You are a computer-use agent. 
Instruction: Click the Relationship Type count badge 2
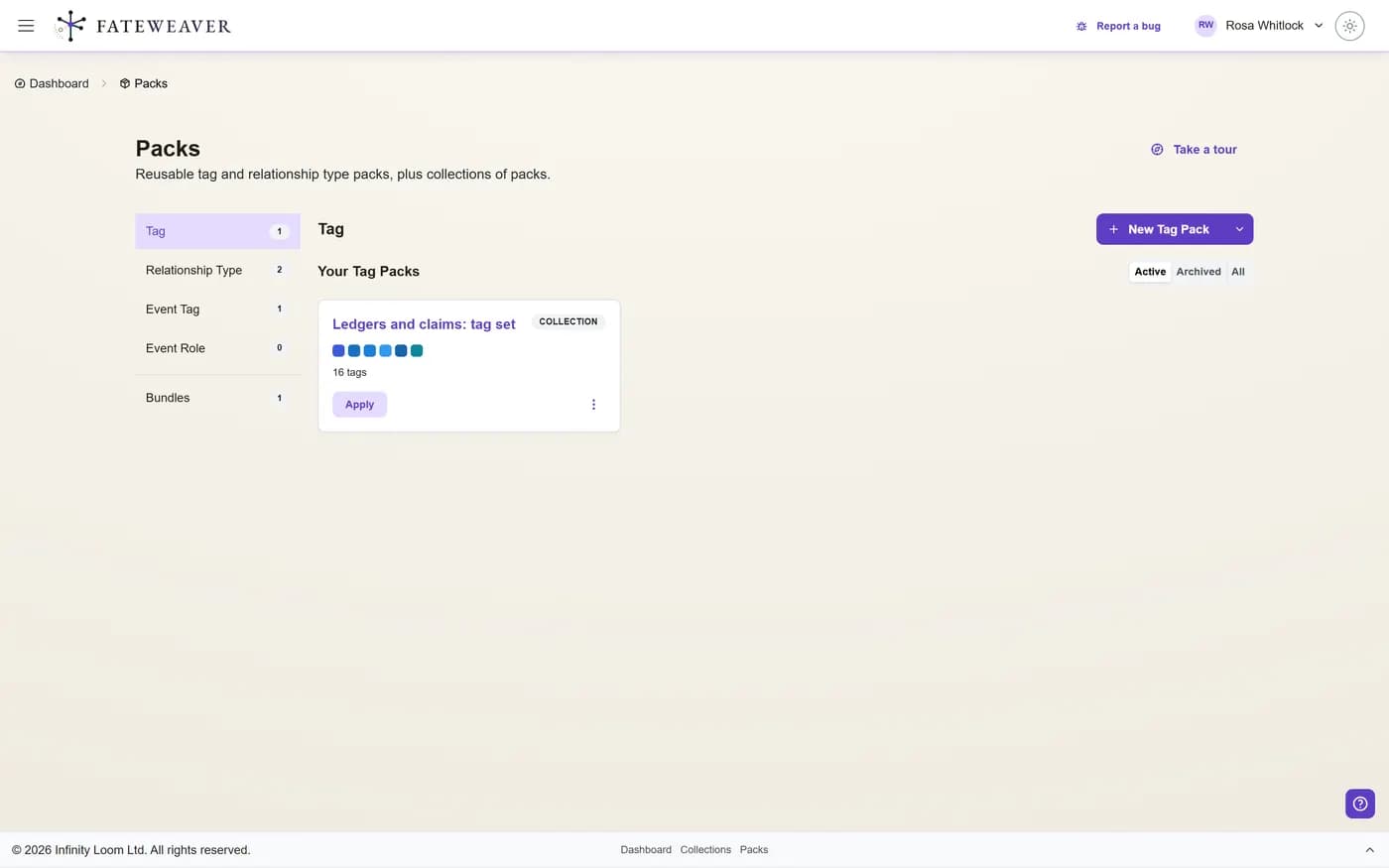279,270
